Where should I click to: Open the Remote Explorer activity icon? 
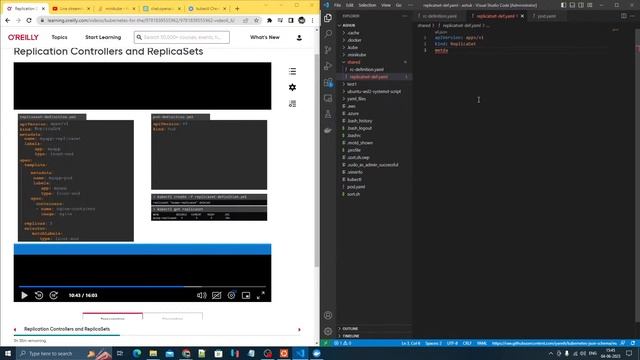328,98
